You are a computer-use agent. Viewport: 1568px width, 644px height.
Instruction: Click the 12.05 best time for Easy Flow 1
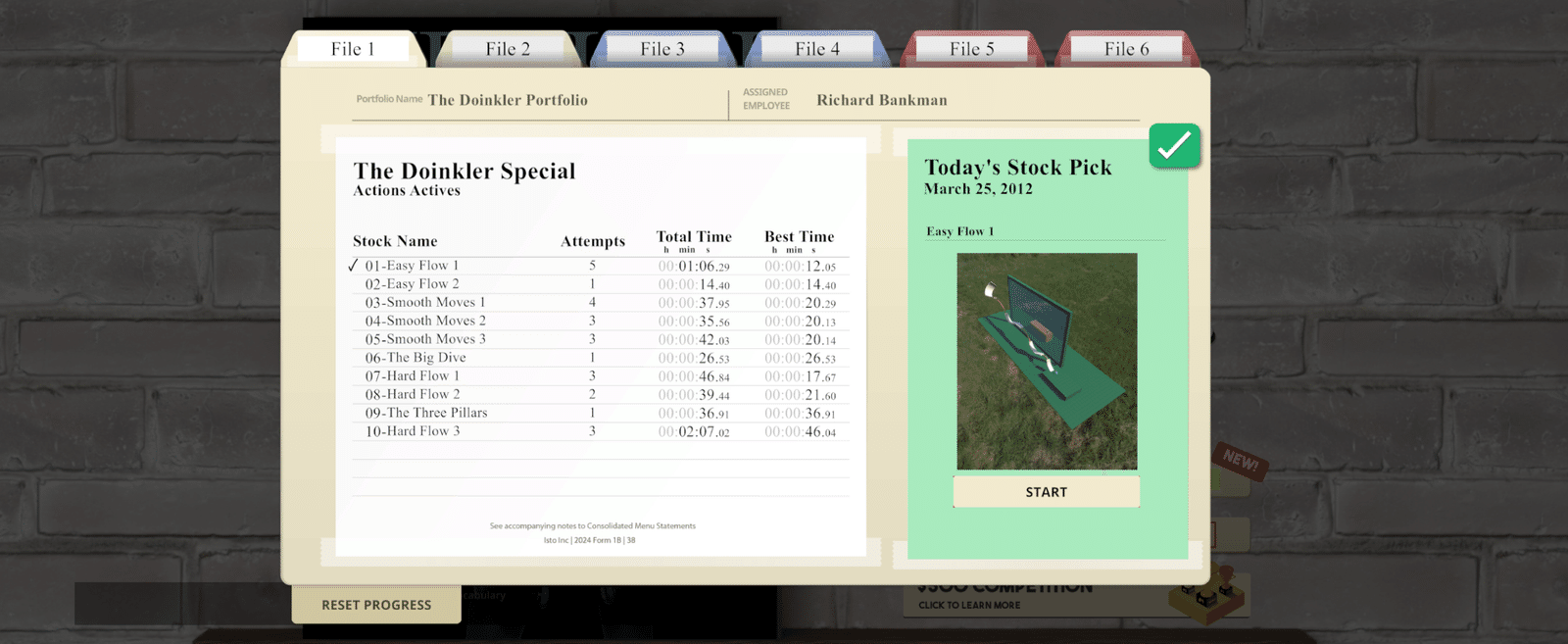(801, 267)
